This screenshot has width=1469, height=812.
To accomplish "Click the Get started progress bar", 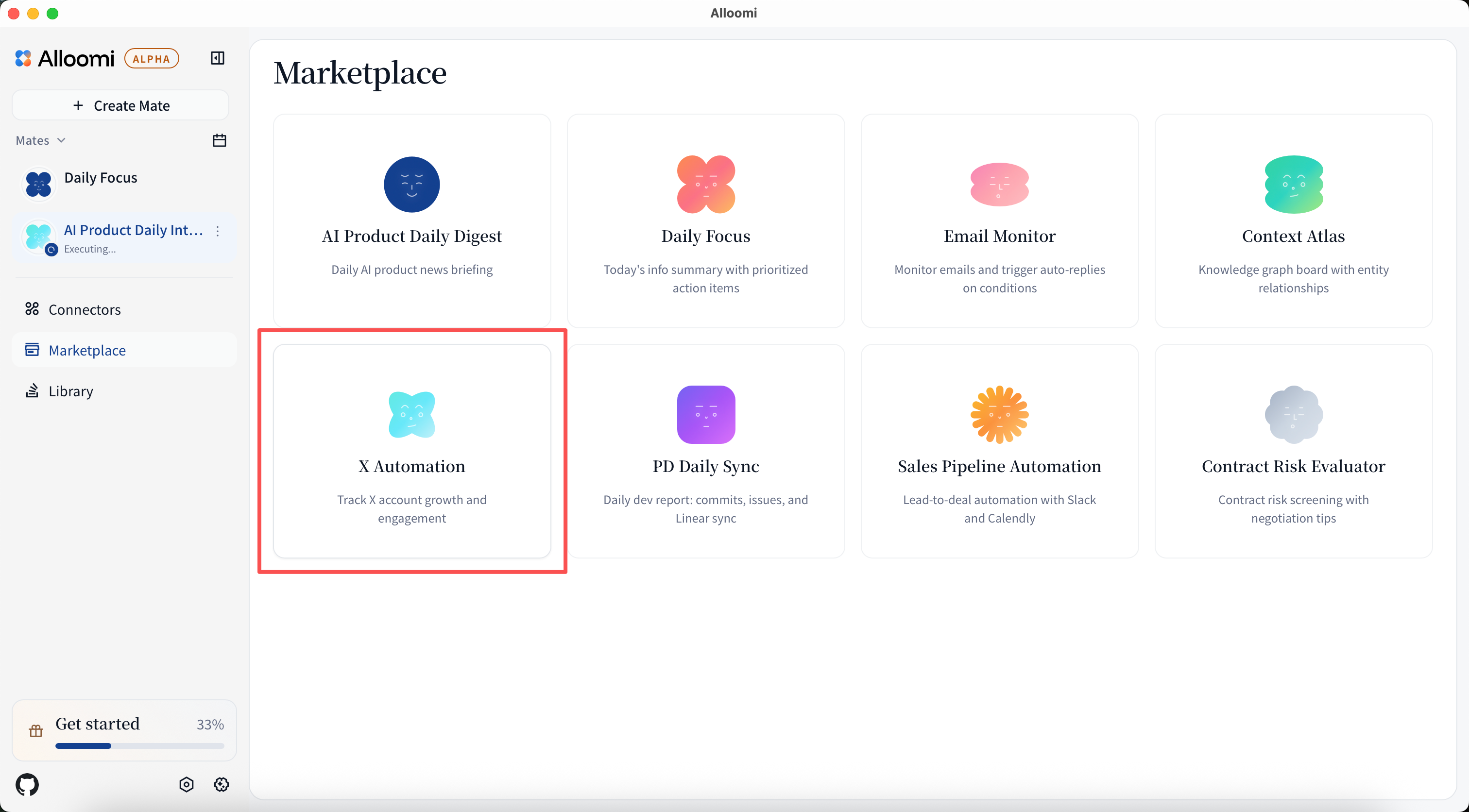I will click(x=139, y=746).
